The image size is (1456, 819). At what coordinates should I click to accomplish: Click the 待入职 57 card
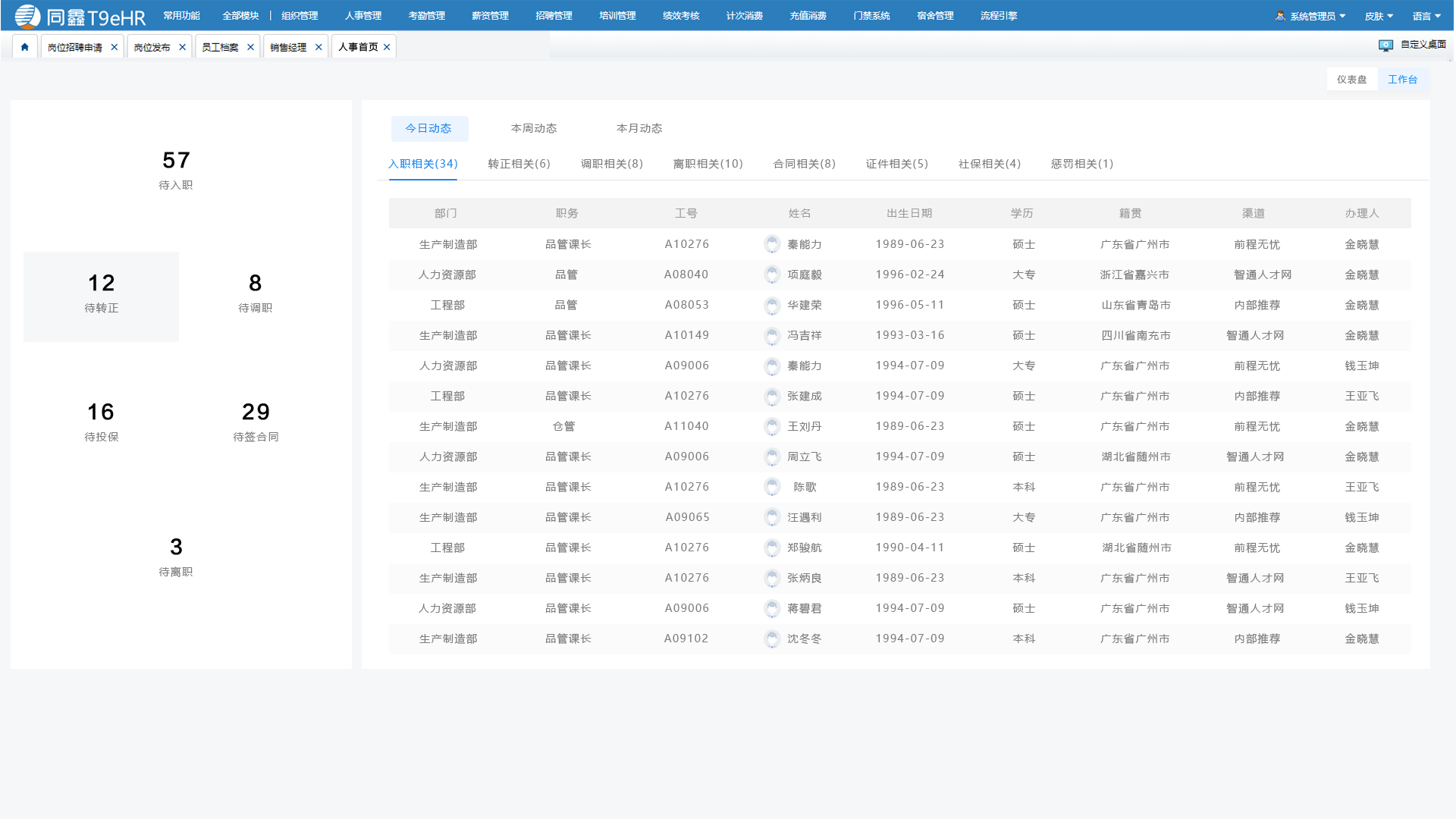click(x=176, y=170)
